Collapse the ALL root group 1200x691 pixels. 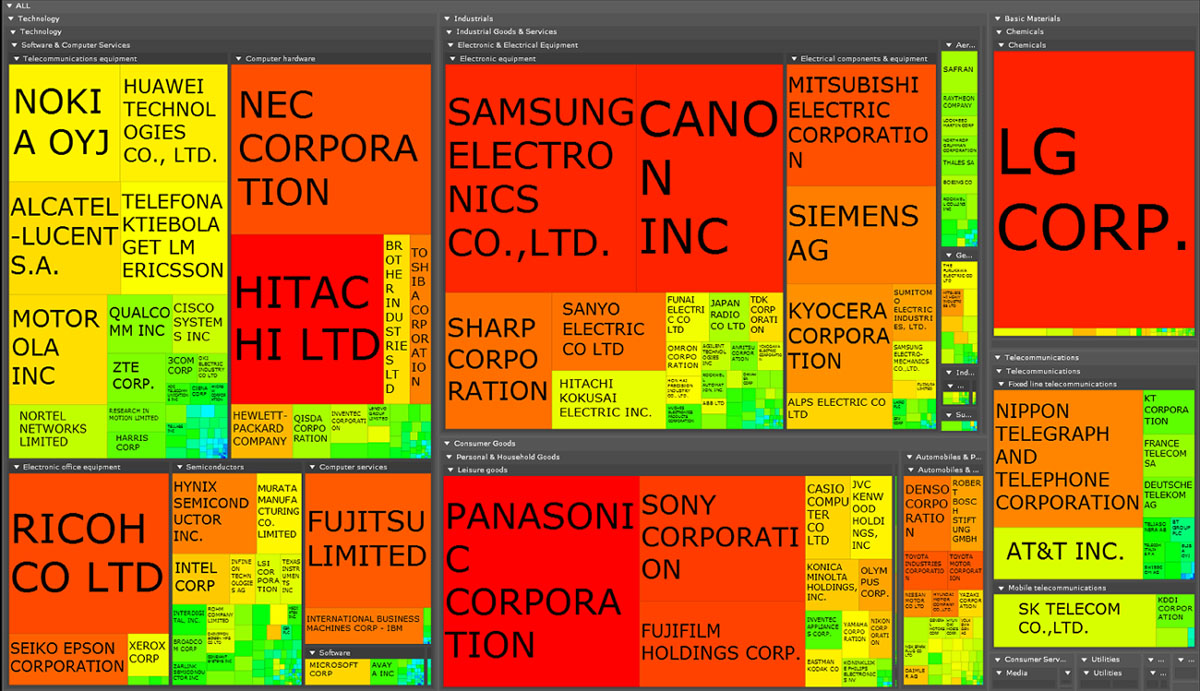coord(9,6)
